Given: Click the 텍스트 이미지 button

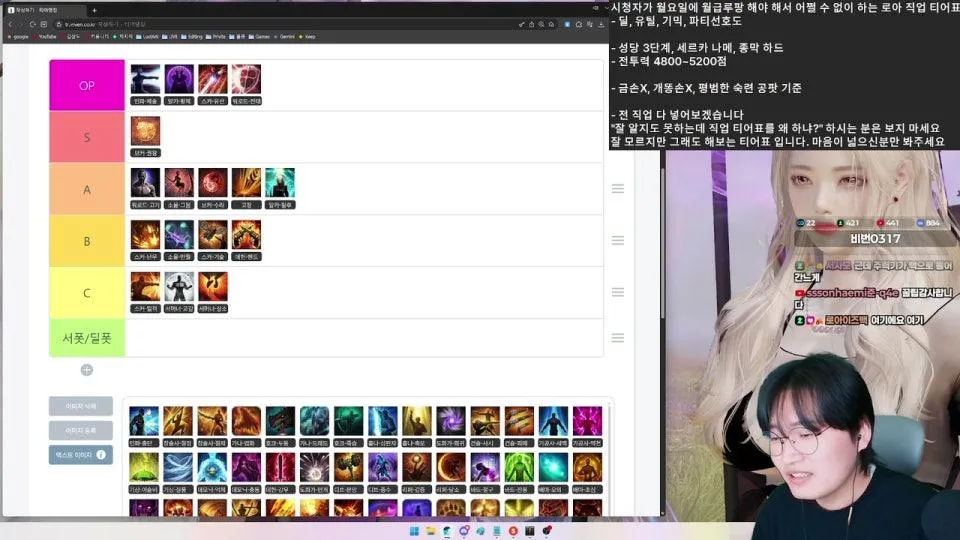Looking at the screenshot, I should pyautogui.click(x=81, y=455).
